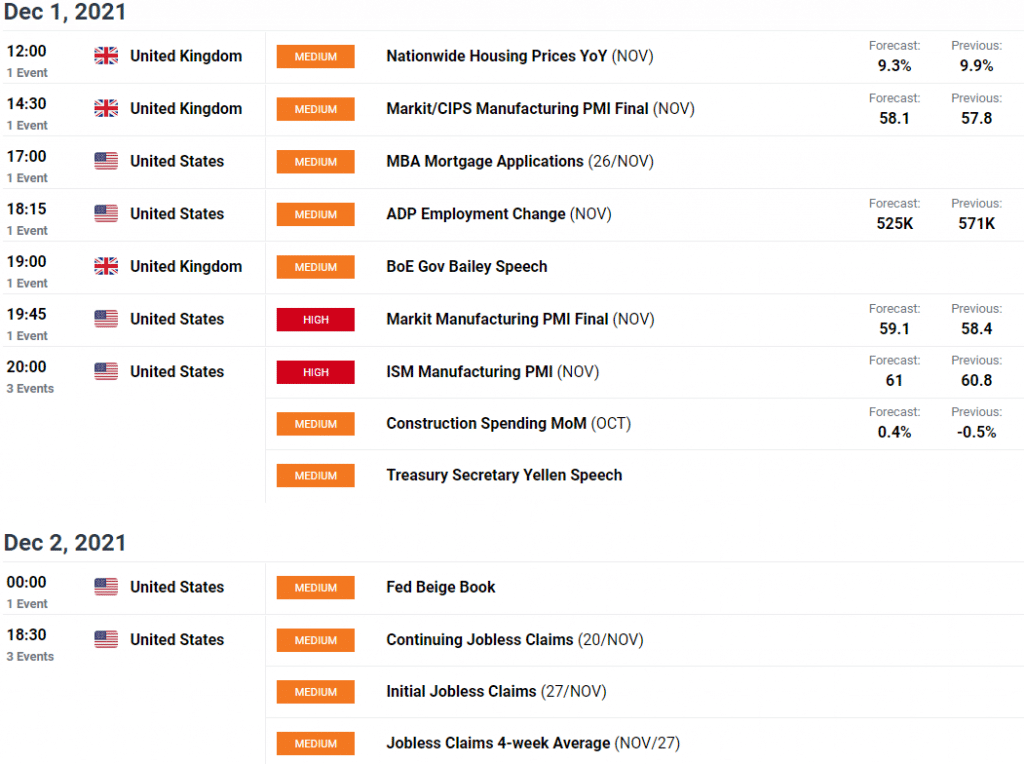Click the Dec 2, 2021 date header
The image size is (1024, 764).
(66, 543)
